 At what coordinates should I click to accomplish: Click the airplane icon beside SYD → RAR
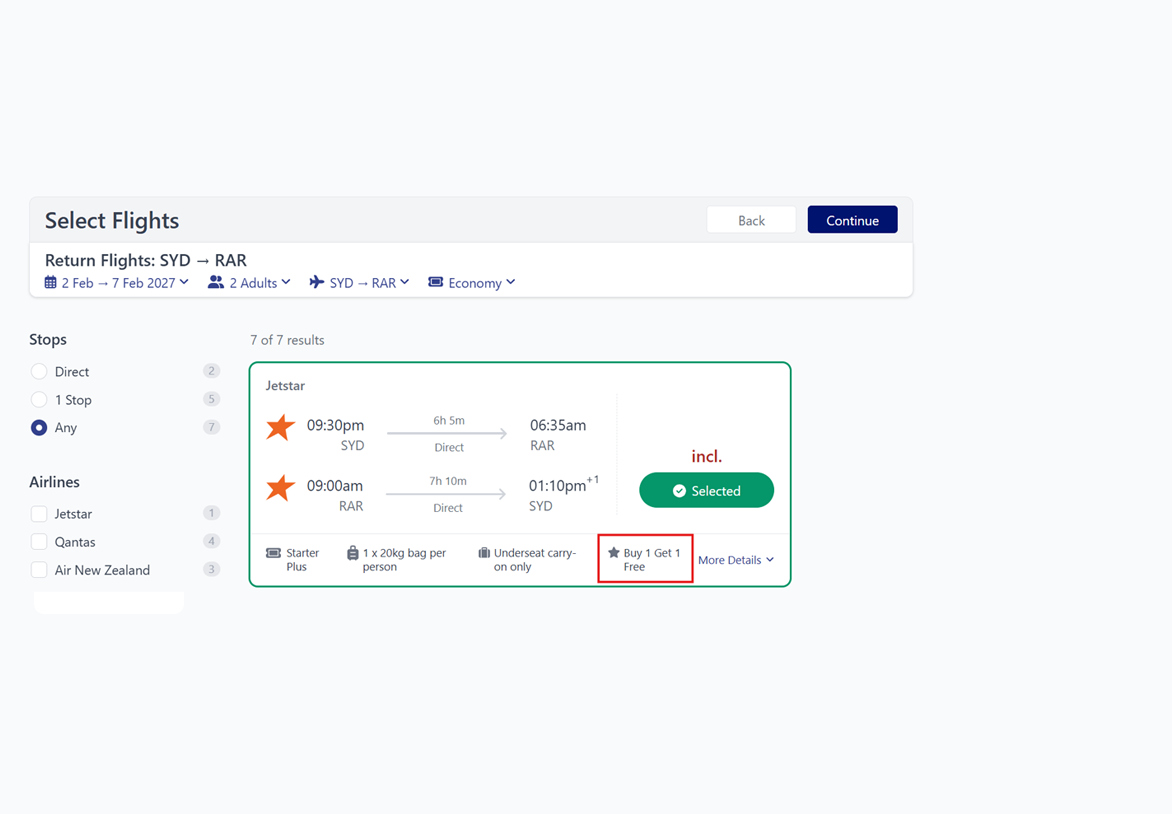pos(317,282)
